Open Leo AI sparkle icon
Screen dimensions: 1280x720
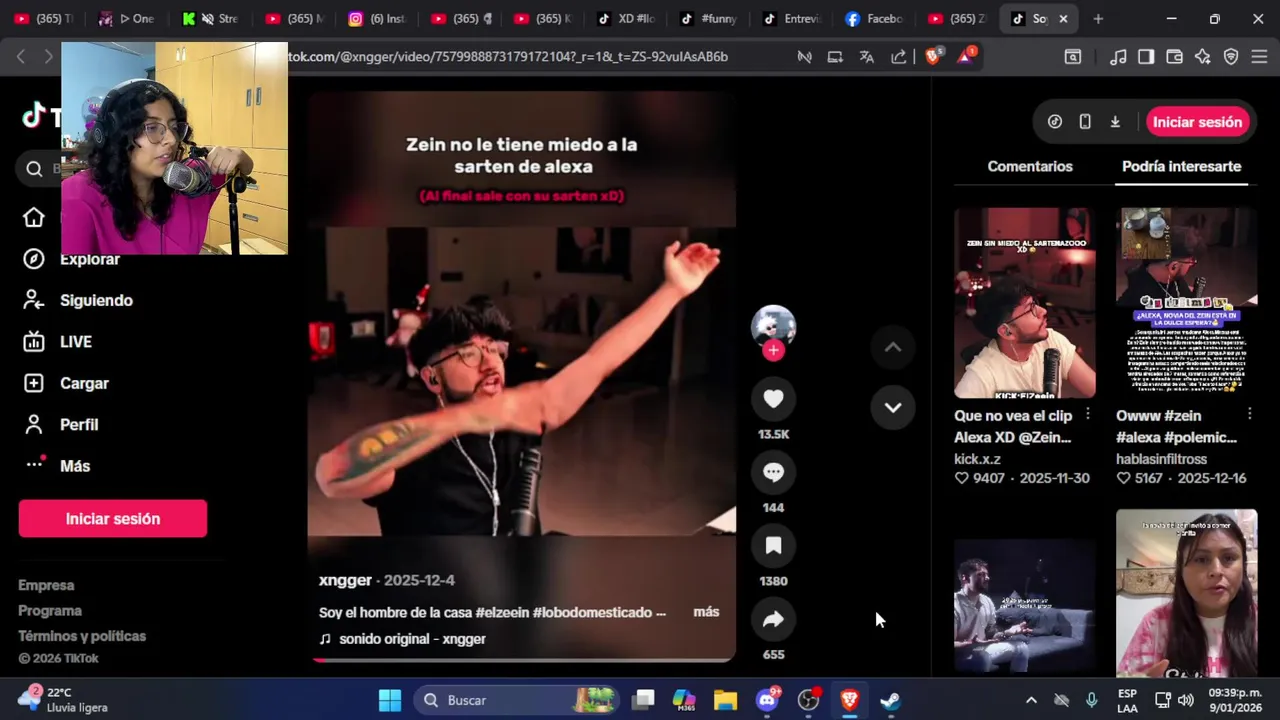[1203, 57]
